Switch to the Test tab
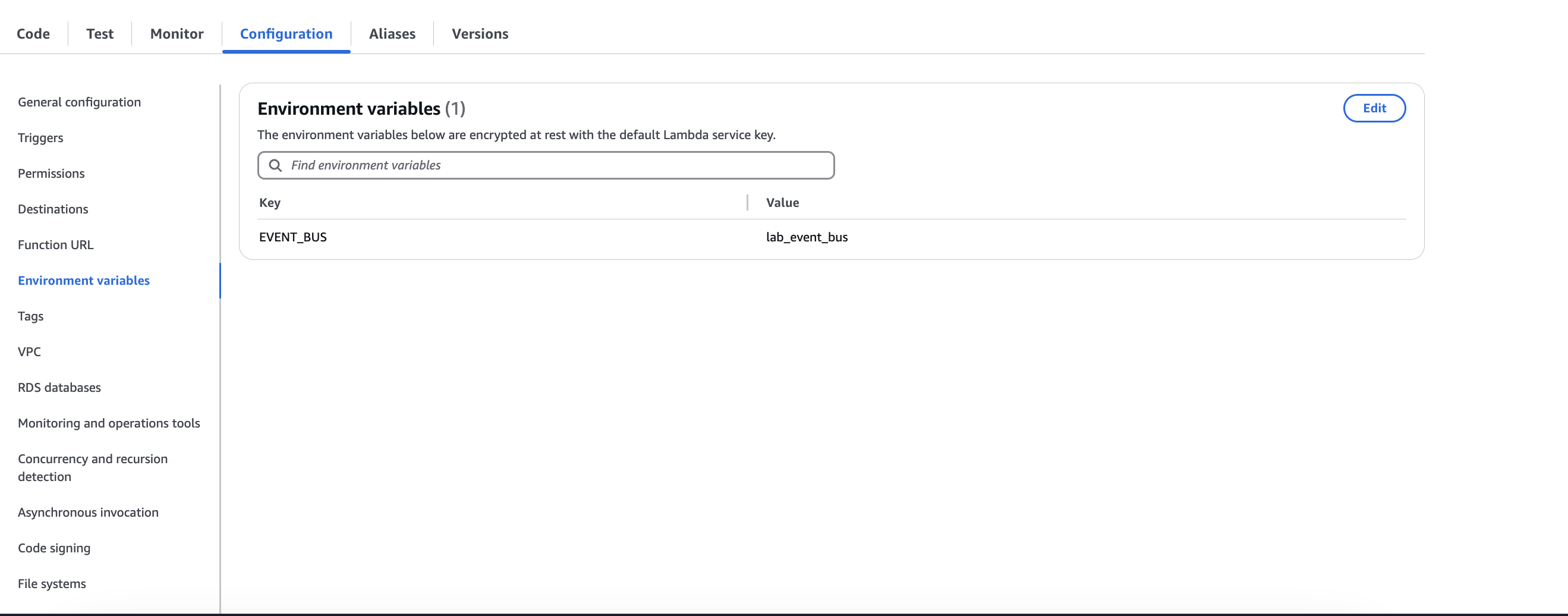This screenshot has width=1568, height=616. pos(100,33)
